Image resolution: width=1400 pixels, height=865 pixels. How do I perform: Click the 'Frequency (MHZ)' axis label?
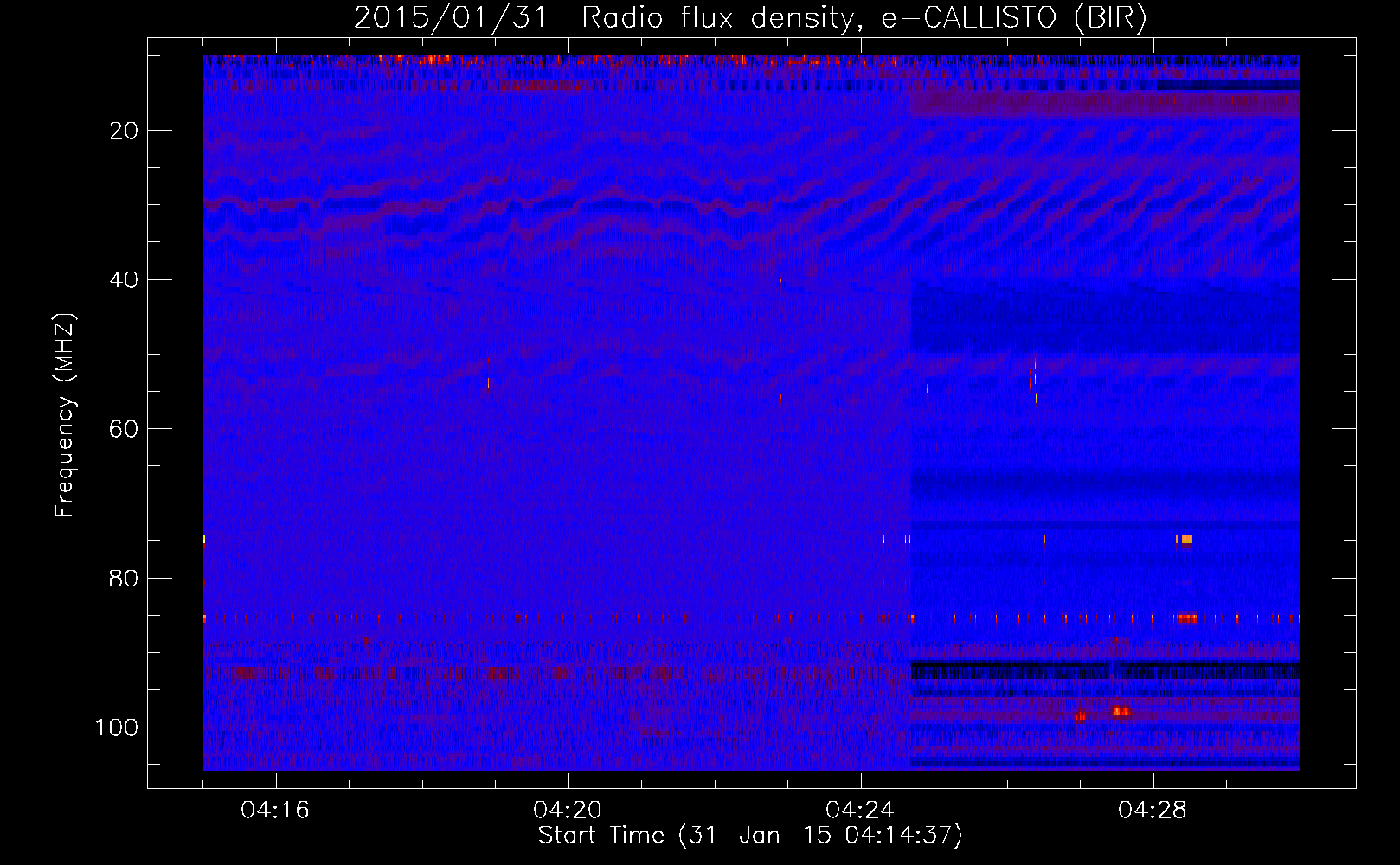(65, 414)
